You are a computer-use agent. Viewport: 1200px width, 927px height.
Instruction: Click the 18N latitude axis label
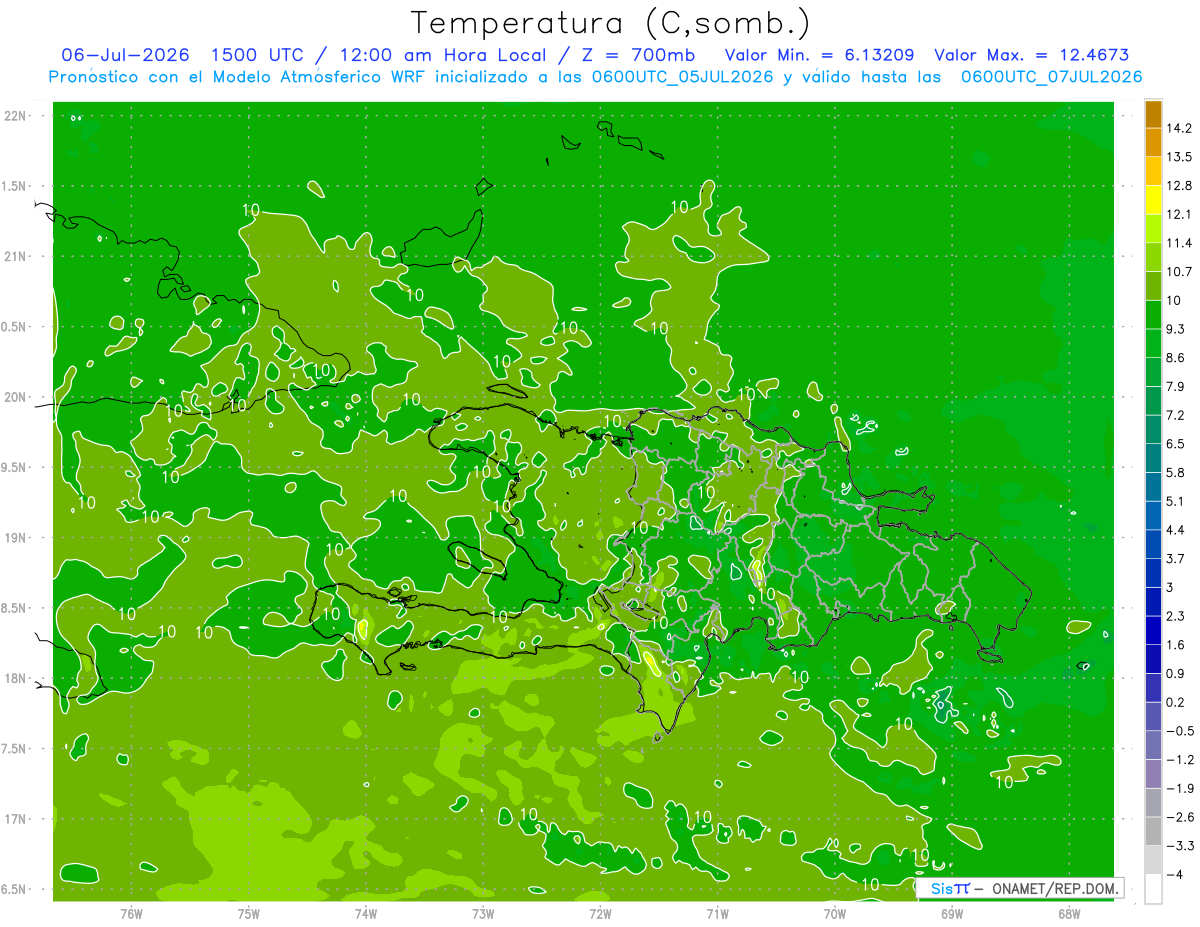coord(15,678)
